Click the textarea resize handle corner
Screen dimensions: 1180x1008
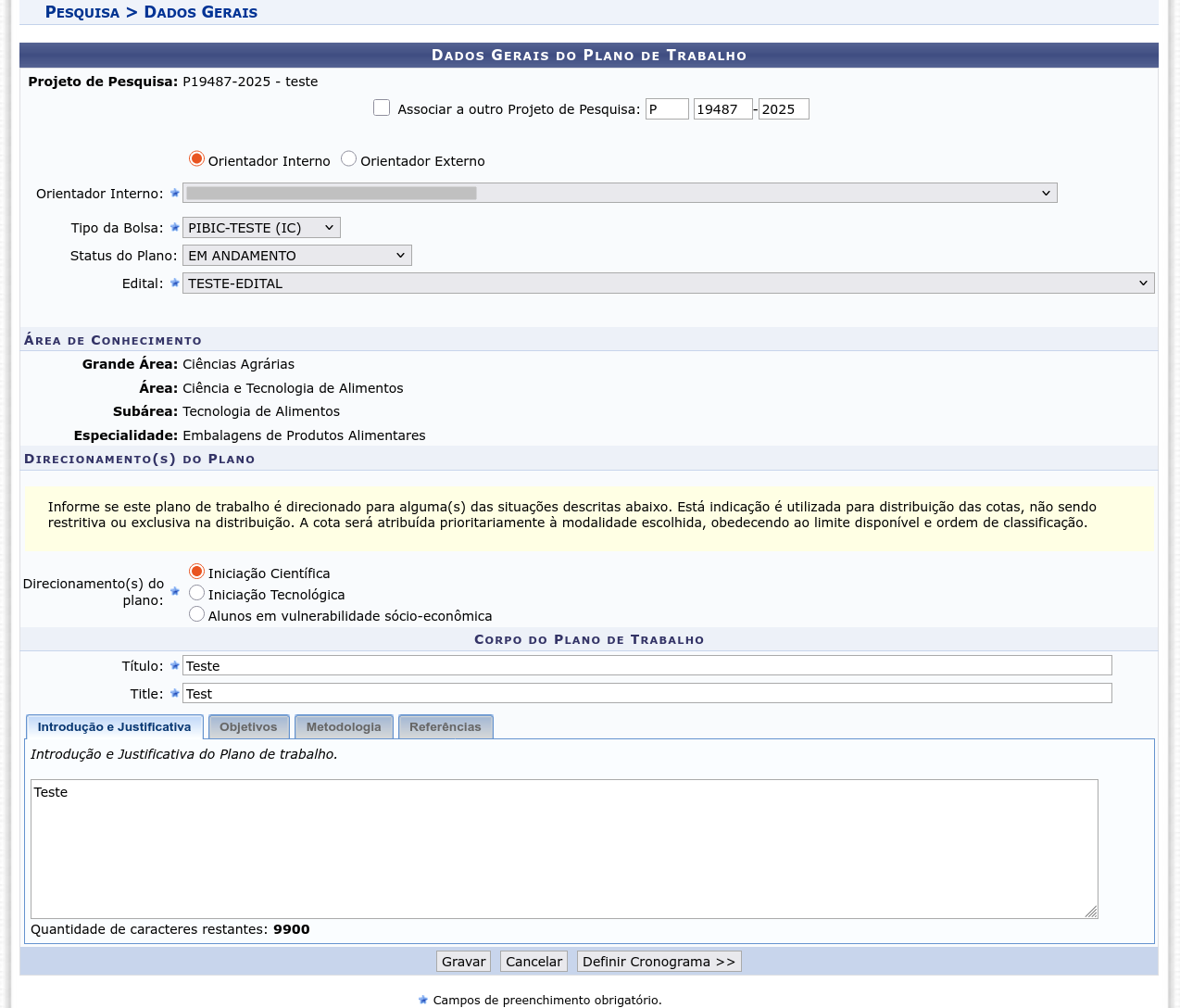[x=1091, y=912]
